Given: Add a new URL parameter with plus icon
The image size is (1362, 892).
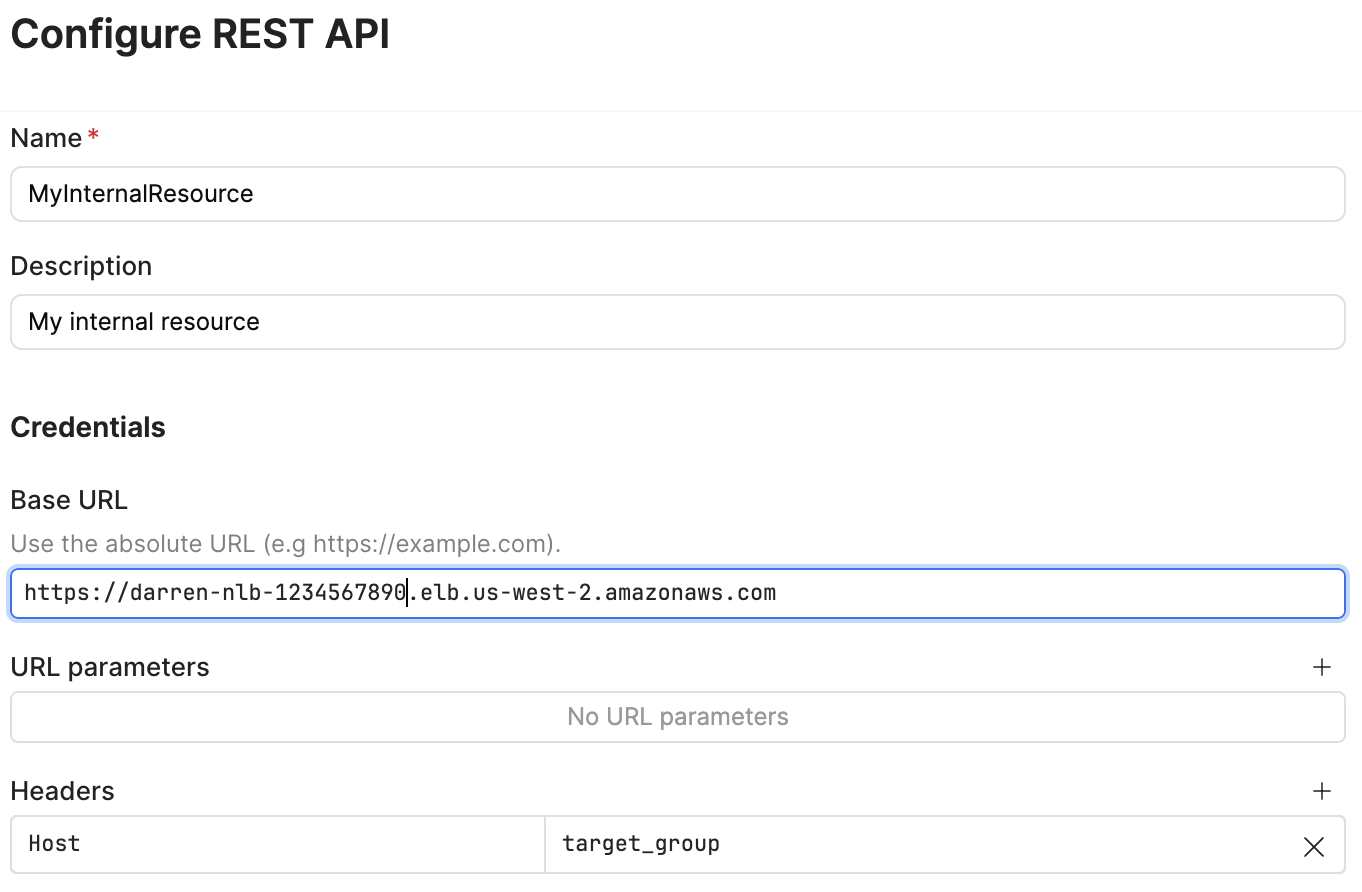Looking at the screenshot, I should click(1322, 667).
